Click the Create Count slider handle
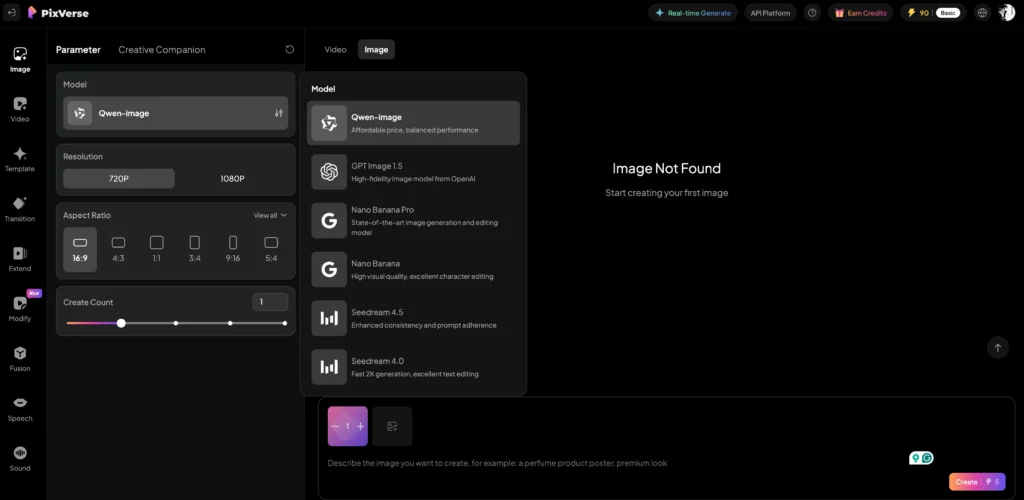 coord(121,323)
